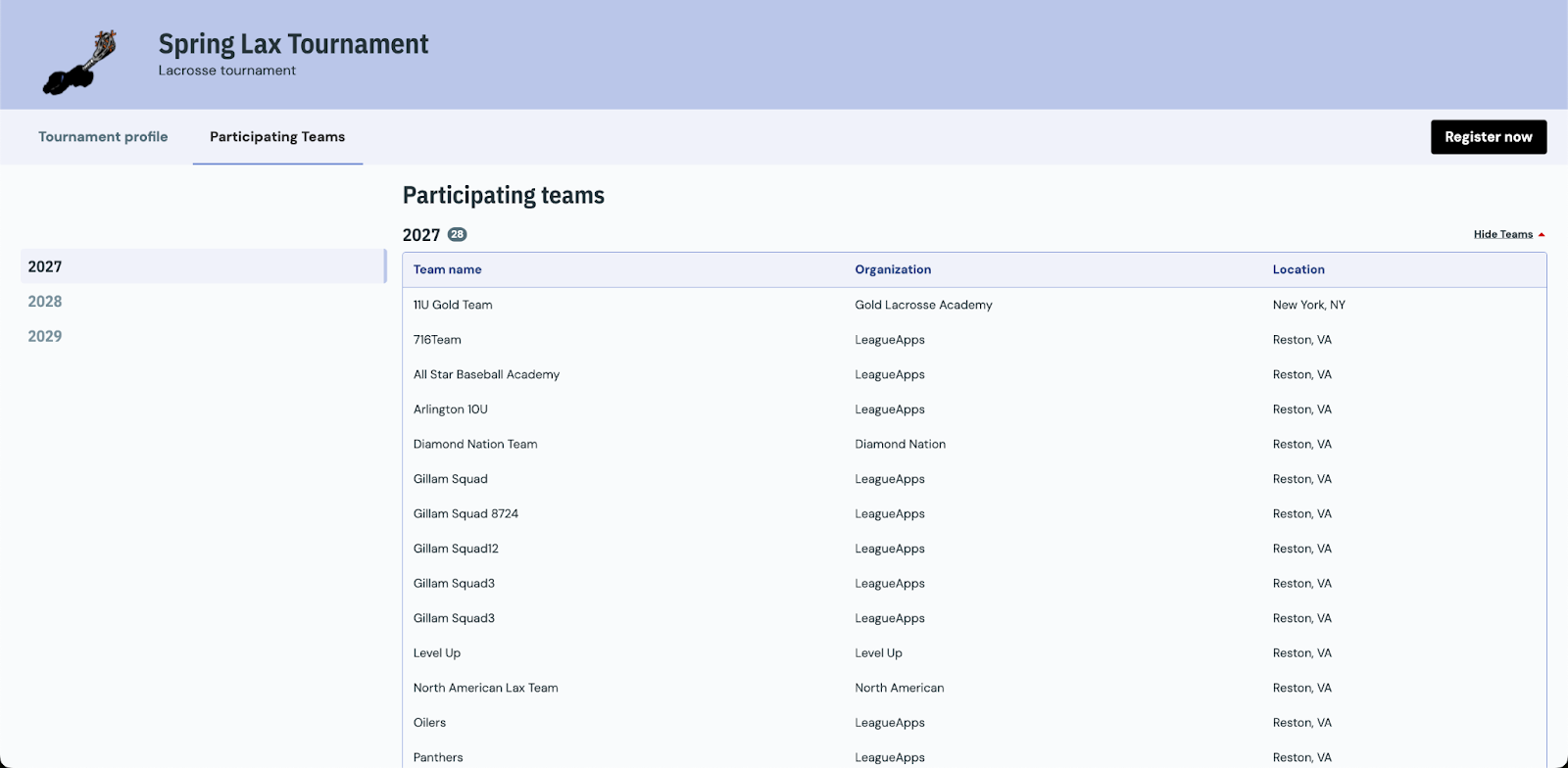Click the red Hide Teams arrow
Viewport: 1568px width, 768px height.
click(1542, 235)
